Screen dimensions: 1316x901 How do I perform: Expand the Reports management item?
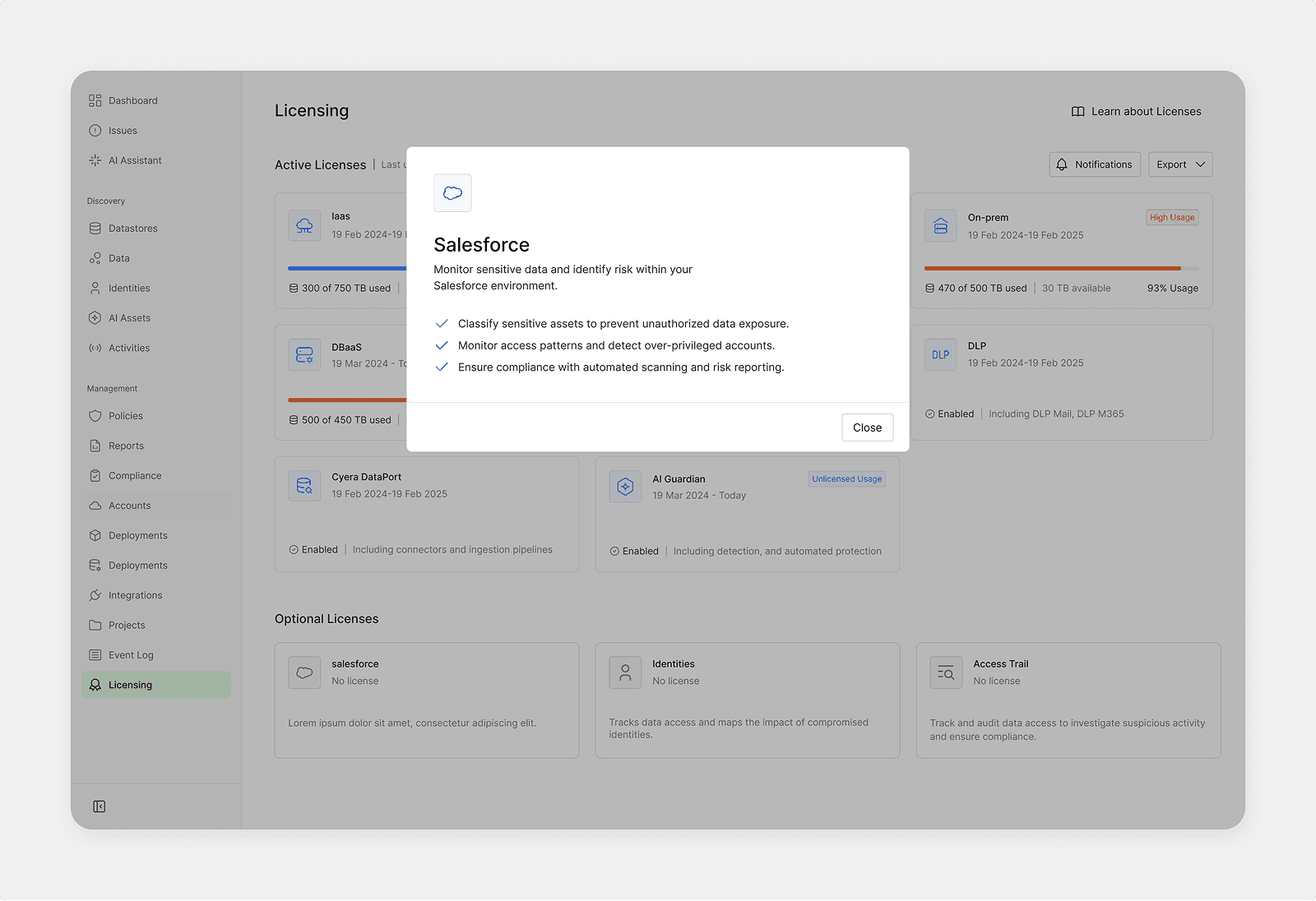pyautogui.click(x=127, y=446)
